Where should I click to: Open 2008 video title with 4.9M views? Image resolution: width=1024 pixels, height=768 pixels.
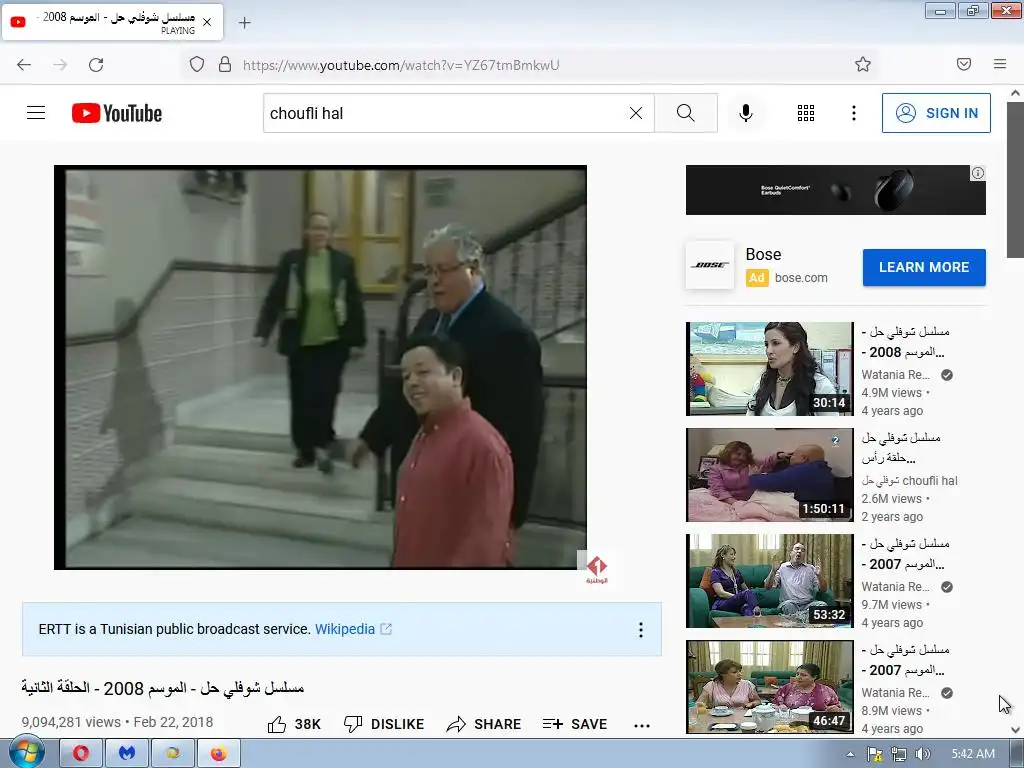click(x=905, y=342)
